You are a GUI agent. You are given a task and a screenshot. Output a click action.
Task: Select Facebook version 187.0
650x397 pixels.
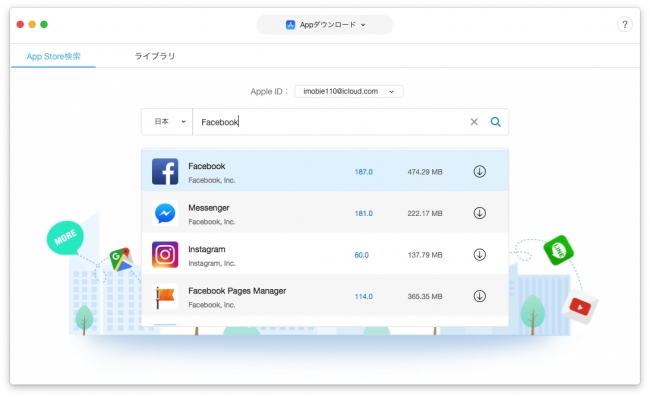364,172
